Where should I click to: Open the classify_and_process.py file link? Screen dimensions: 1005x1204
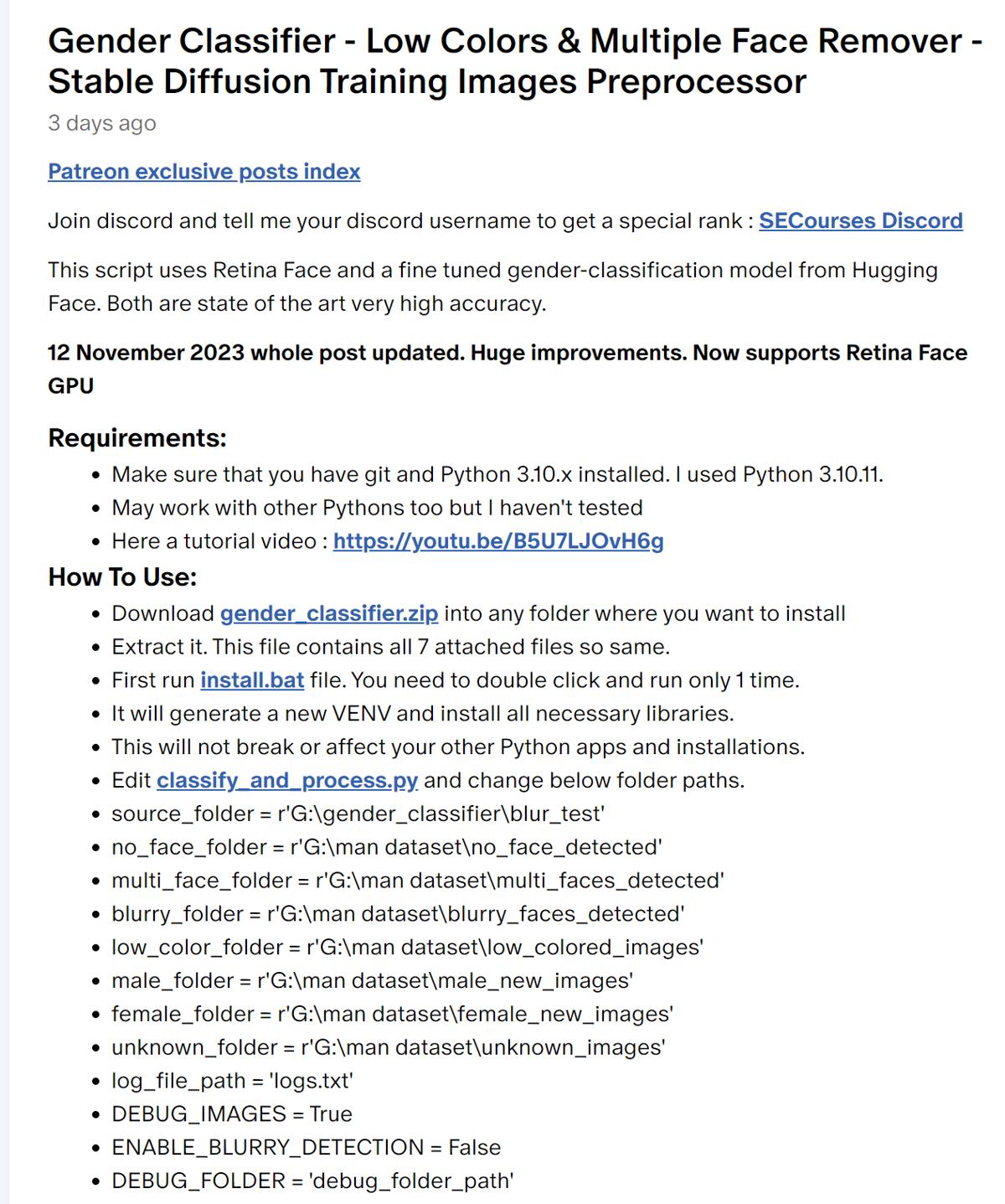click(287, 781)
